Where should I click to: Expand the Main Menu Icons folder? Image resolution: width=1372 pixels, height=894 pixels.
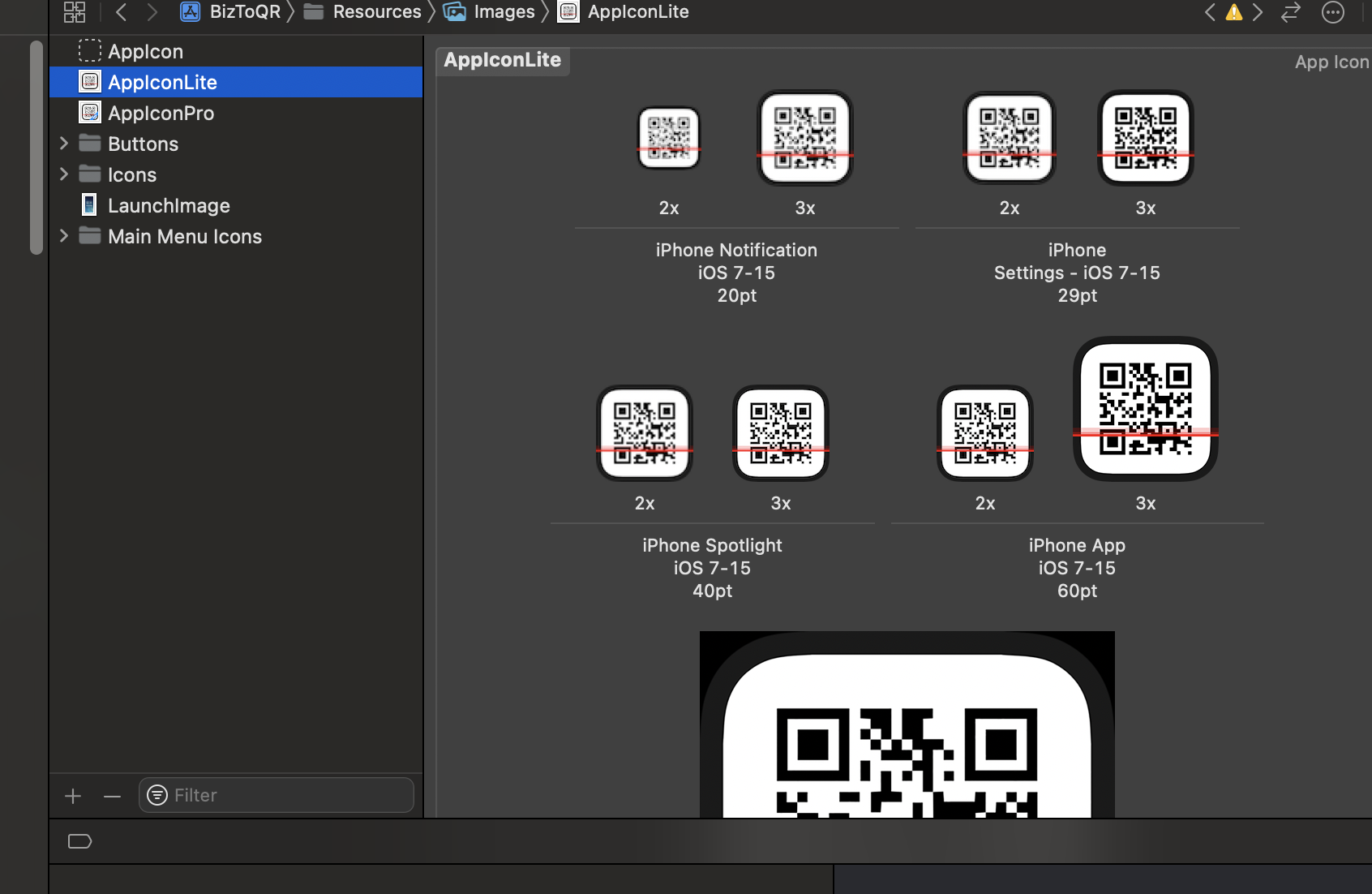tap(64, 236)
